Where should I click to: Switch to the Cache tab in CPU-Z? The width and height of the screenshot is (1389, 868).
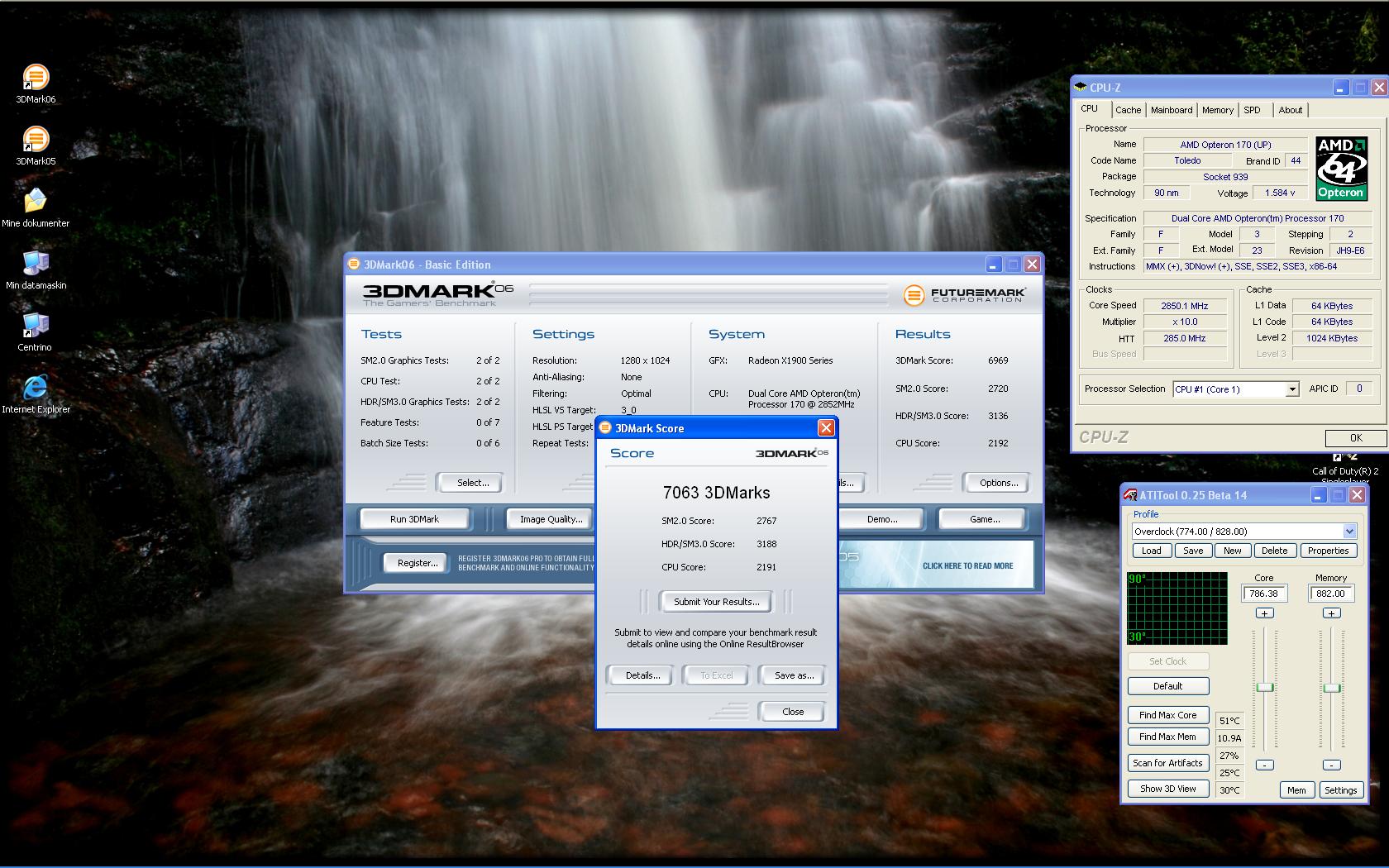click(x=1128, y=110)
